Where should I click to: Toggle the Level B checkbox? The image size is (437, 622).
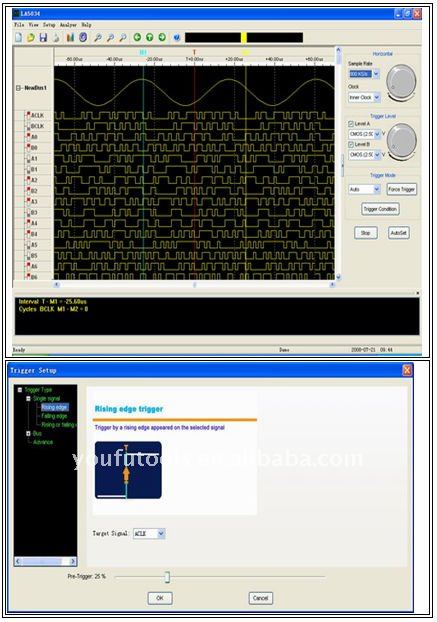tap(351, 144)
